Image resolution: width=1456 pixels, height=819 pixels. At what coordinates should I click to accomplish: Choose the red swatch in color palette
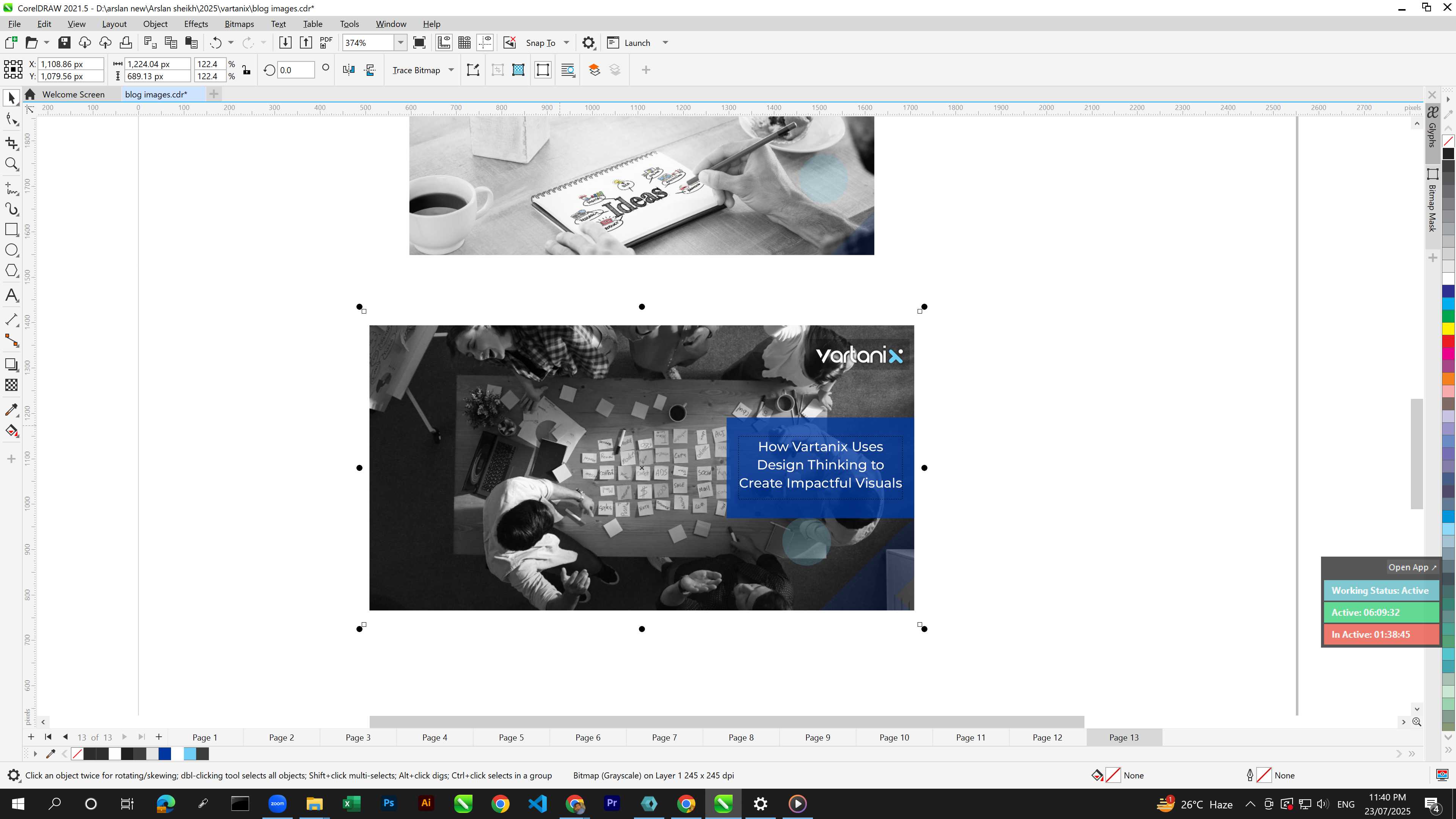(1448, 341)
